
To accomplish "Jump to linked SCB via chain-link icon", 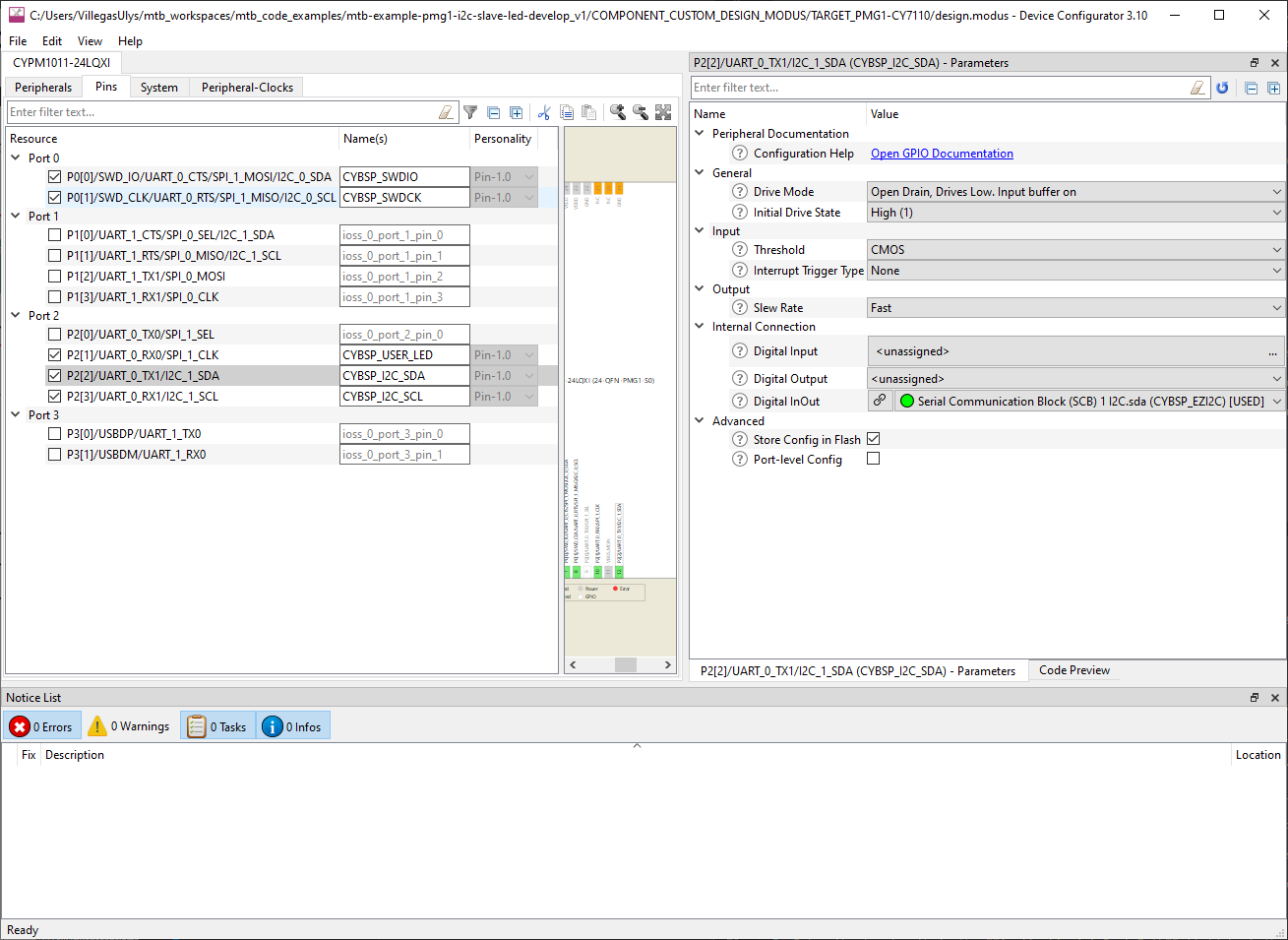I will [880, 401].
